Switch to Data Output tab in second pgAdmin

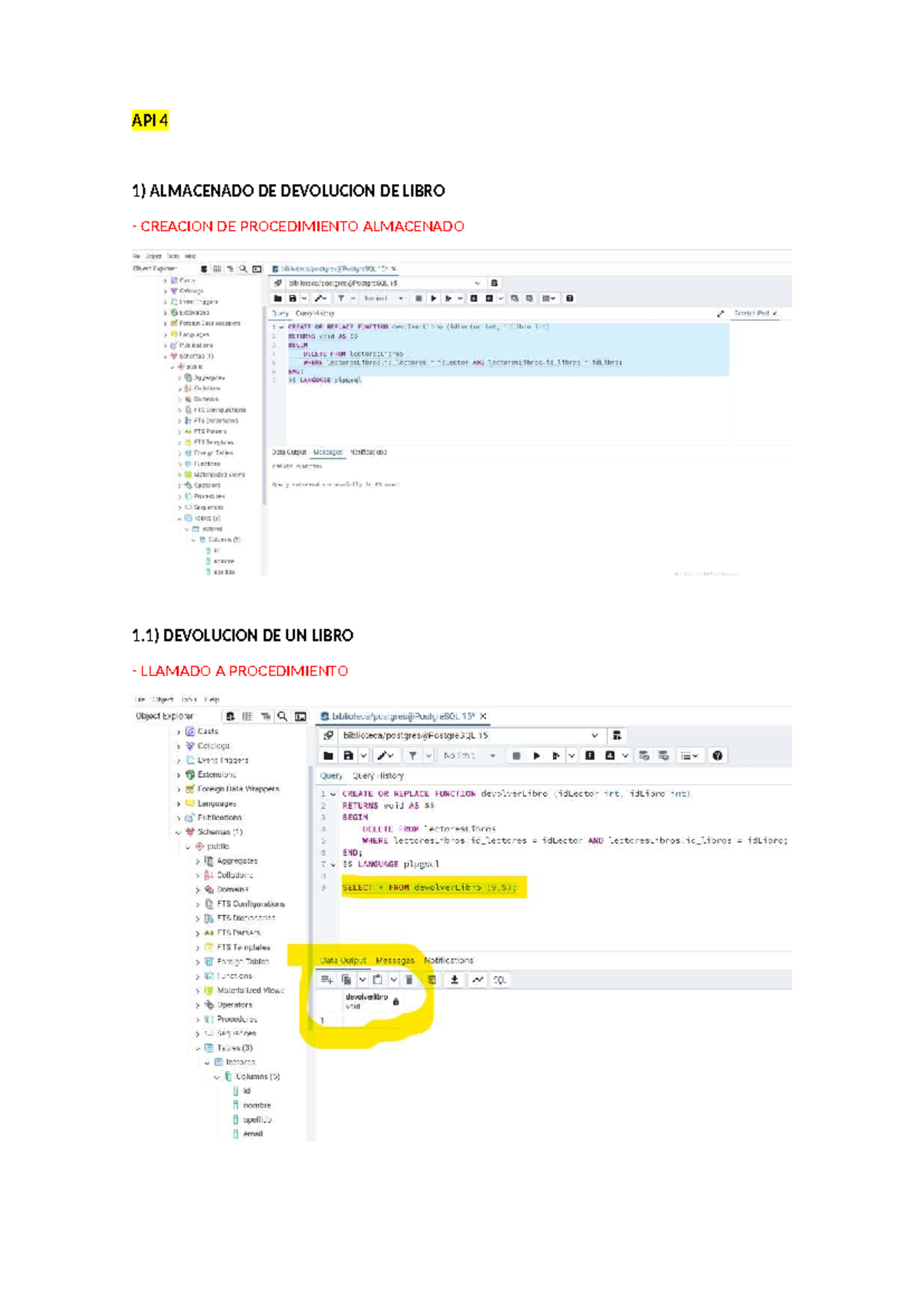point(343,960)
